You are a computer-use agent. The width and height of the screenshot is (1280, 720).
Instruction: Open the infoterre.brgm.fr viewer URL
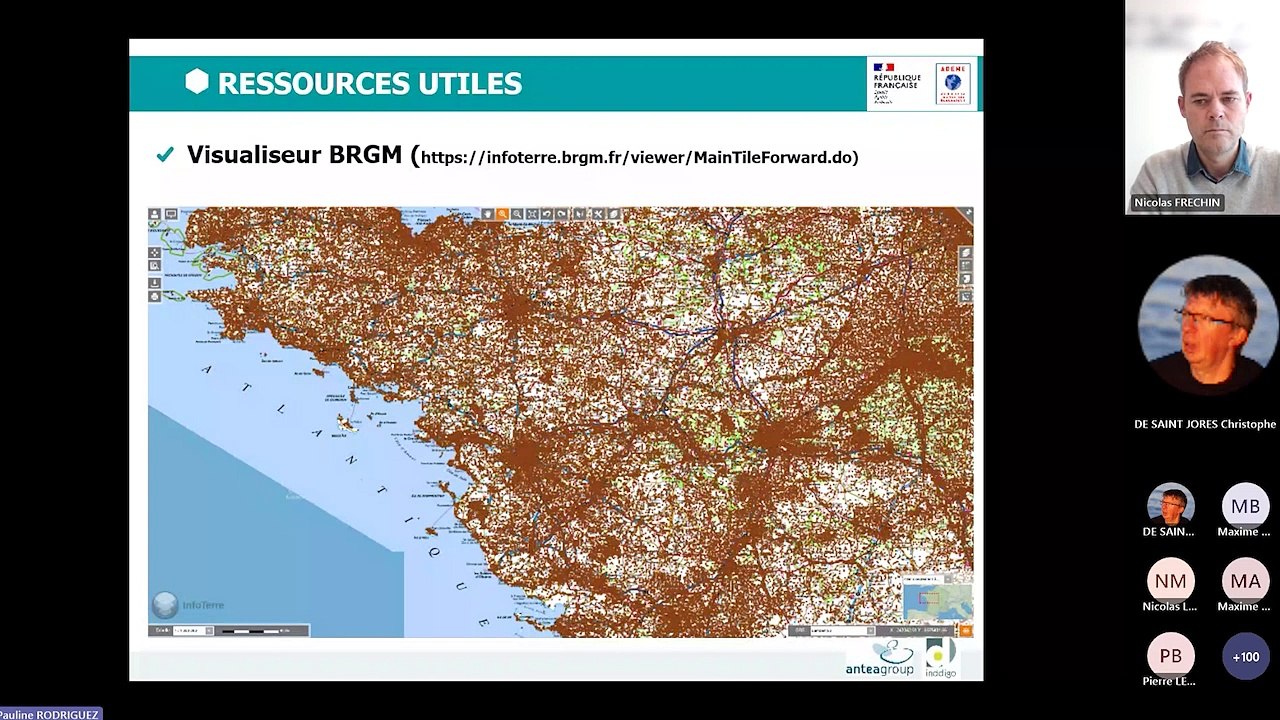point(639,157)
